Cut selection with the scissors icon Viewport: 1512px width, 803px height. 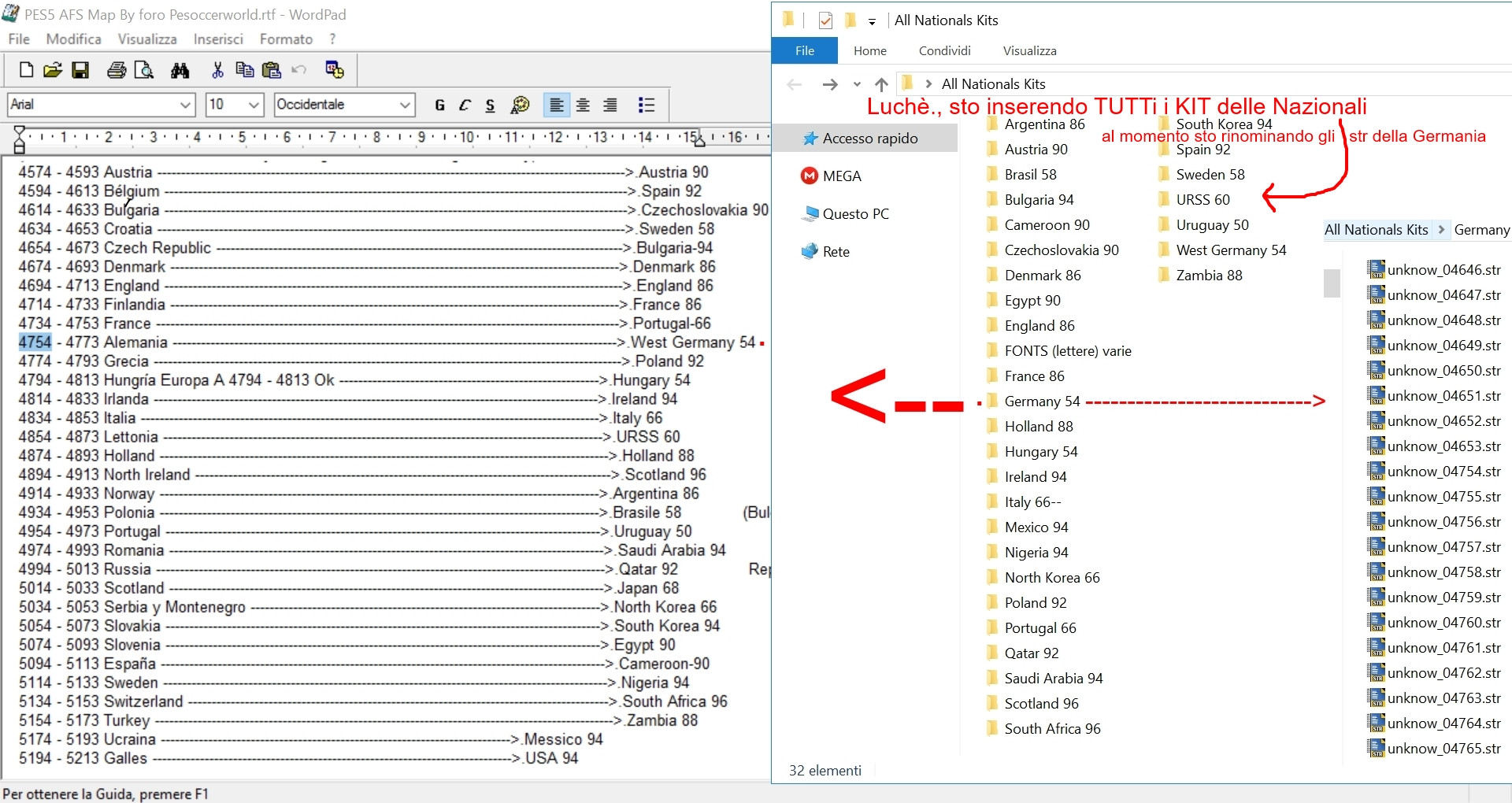pyautogui.click(x=217, y=70)
